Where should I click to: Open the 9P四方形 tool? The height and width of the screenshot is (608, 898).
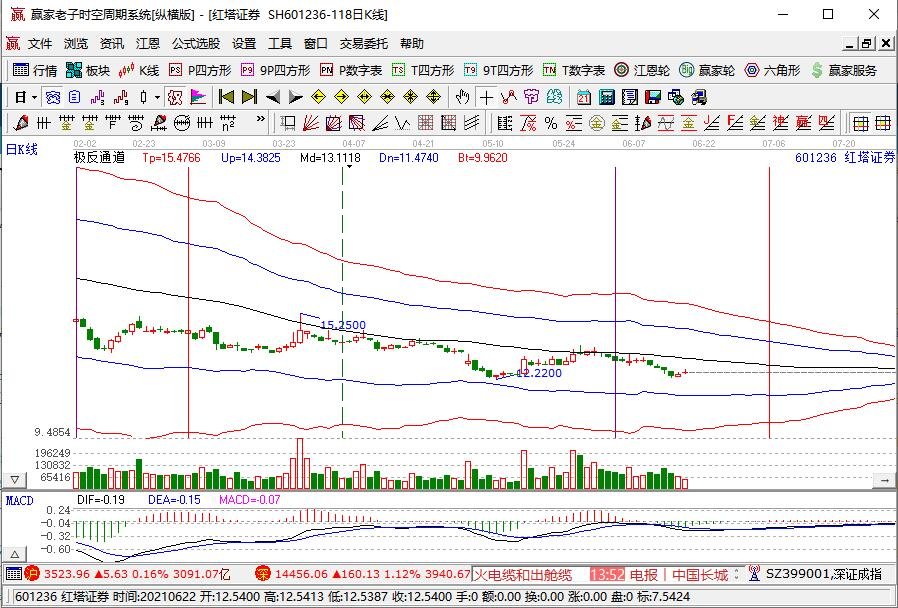275,70
